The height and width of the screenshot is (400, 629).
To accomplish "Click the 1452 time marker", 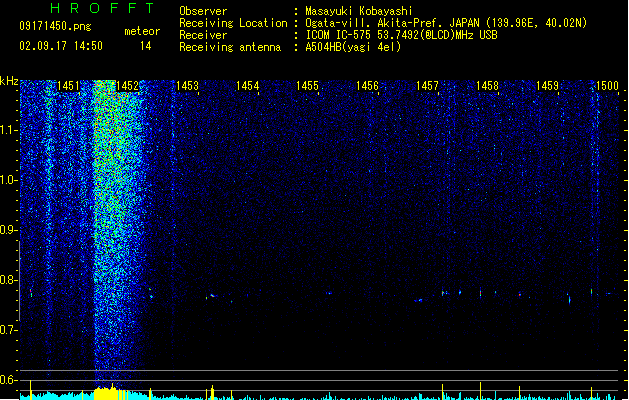I will tap(128, 86).
